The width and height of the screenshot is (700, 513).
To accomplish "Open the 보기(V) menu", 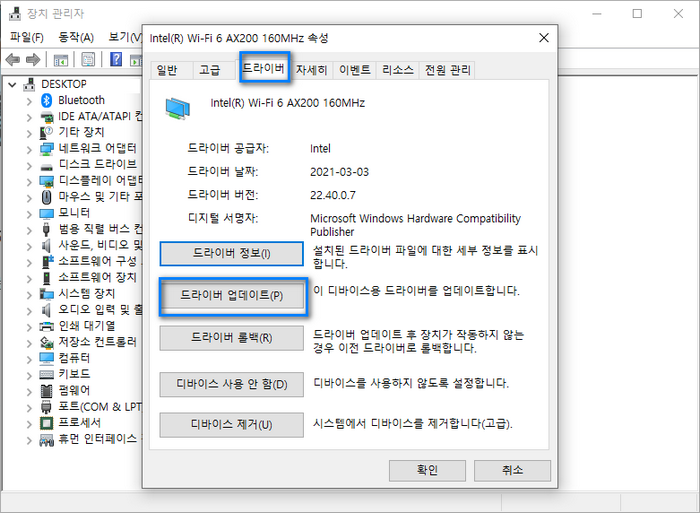I will pos(125,37).
